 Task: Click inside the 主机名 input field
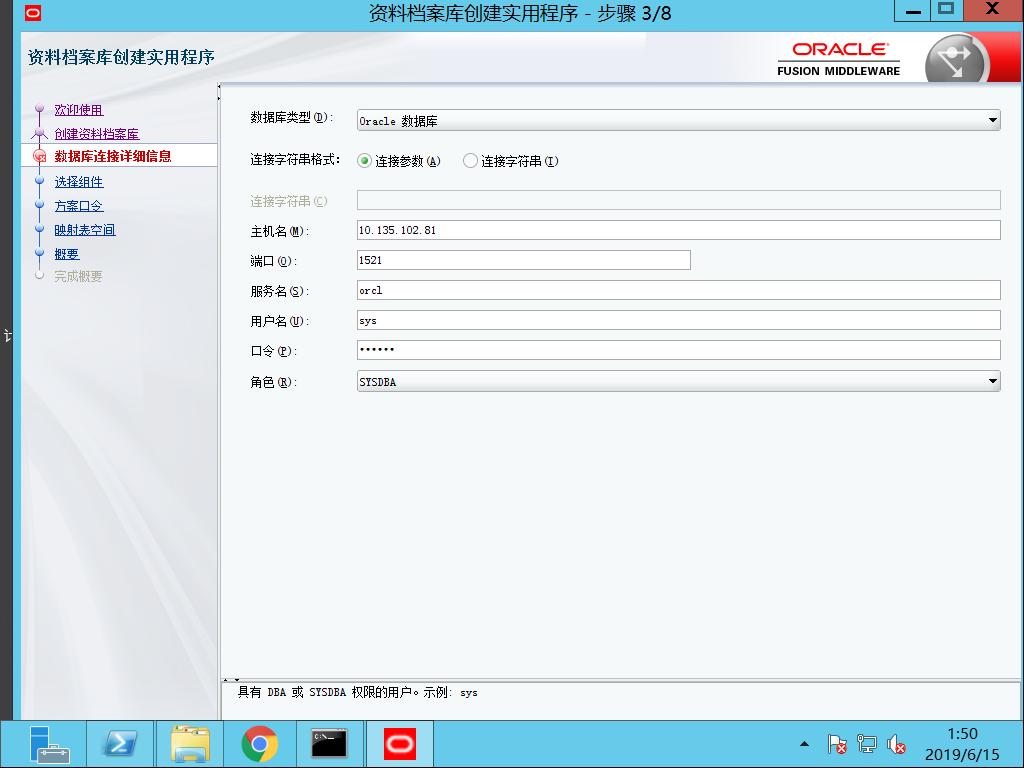(600, 230)
